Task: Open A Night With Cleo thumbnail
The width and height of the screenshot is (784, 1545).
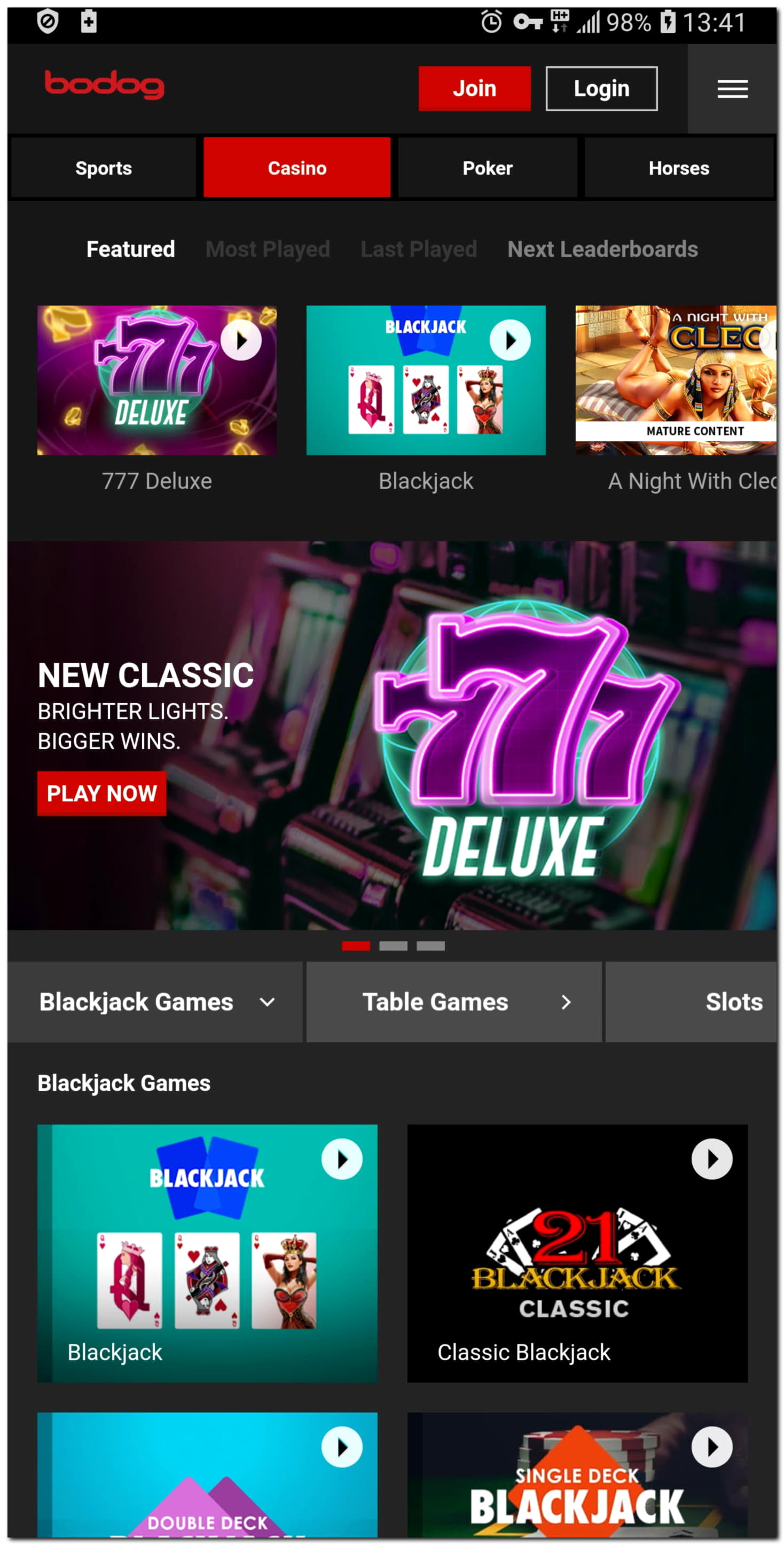Action: [x=676, y=380]
